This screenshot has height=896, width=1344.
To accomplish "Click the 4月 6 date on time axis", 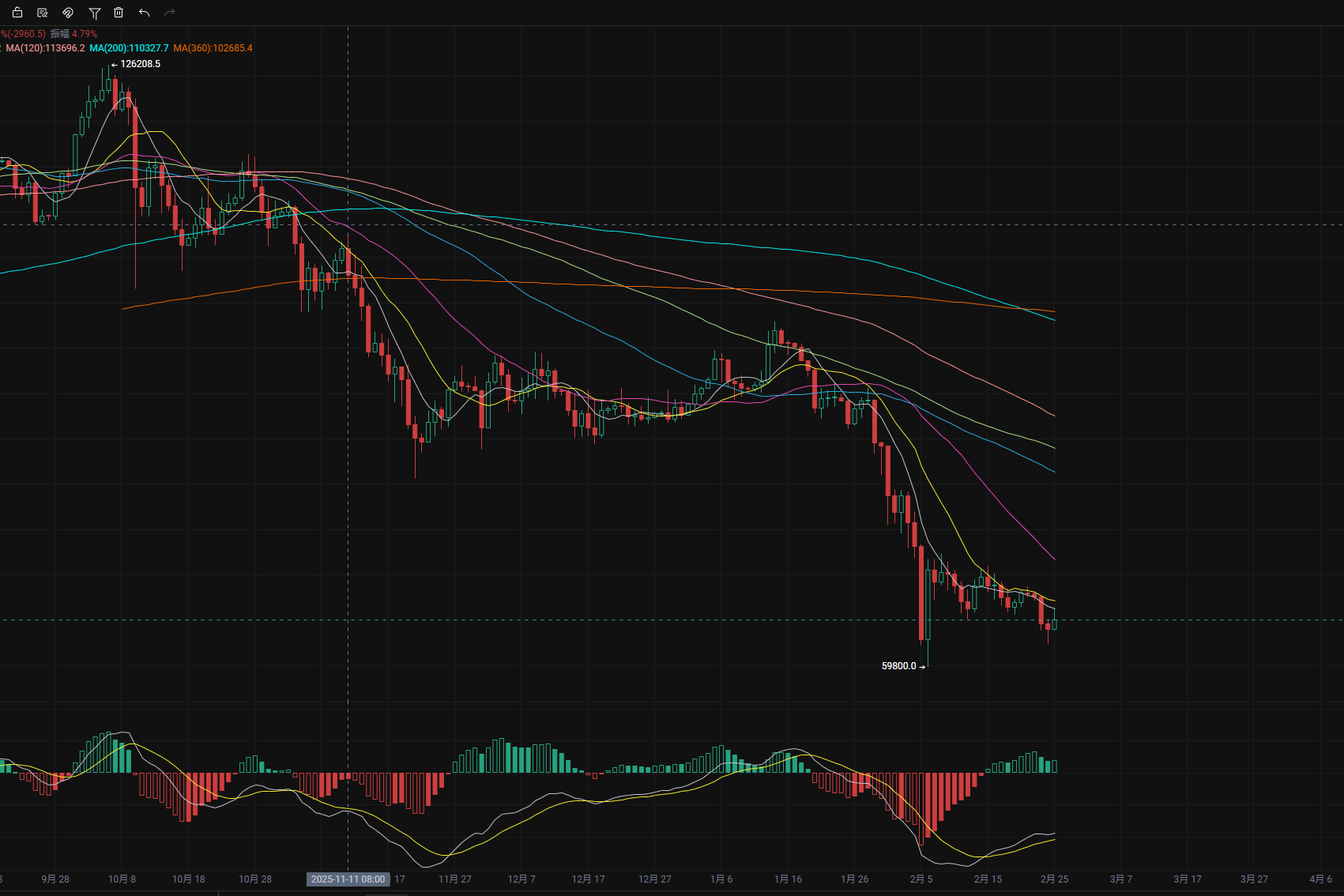I will point(1320,879).
